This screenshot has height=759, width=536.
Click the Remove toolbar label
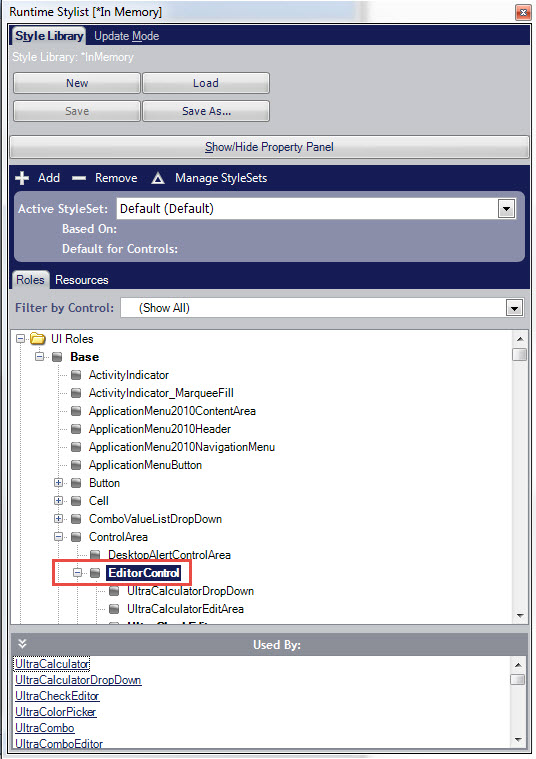116,178
